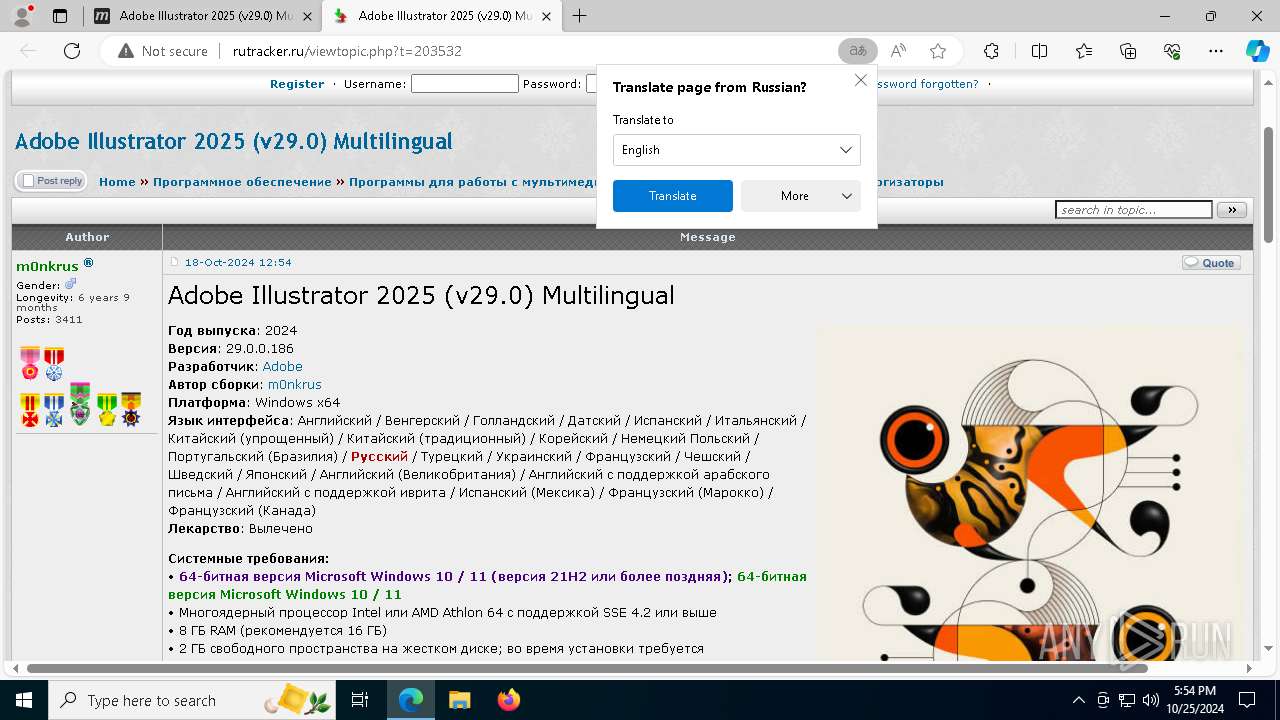Click the green shield medal
Image resolution: width=1280 pixels, height=720 pixels.
[79, 404]
